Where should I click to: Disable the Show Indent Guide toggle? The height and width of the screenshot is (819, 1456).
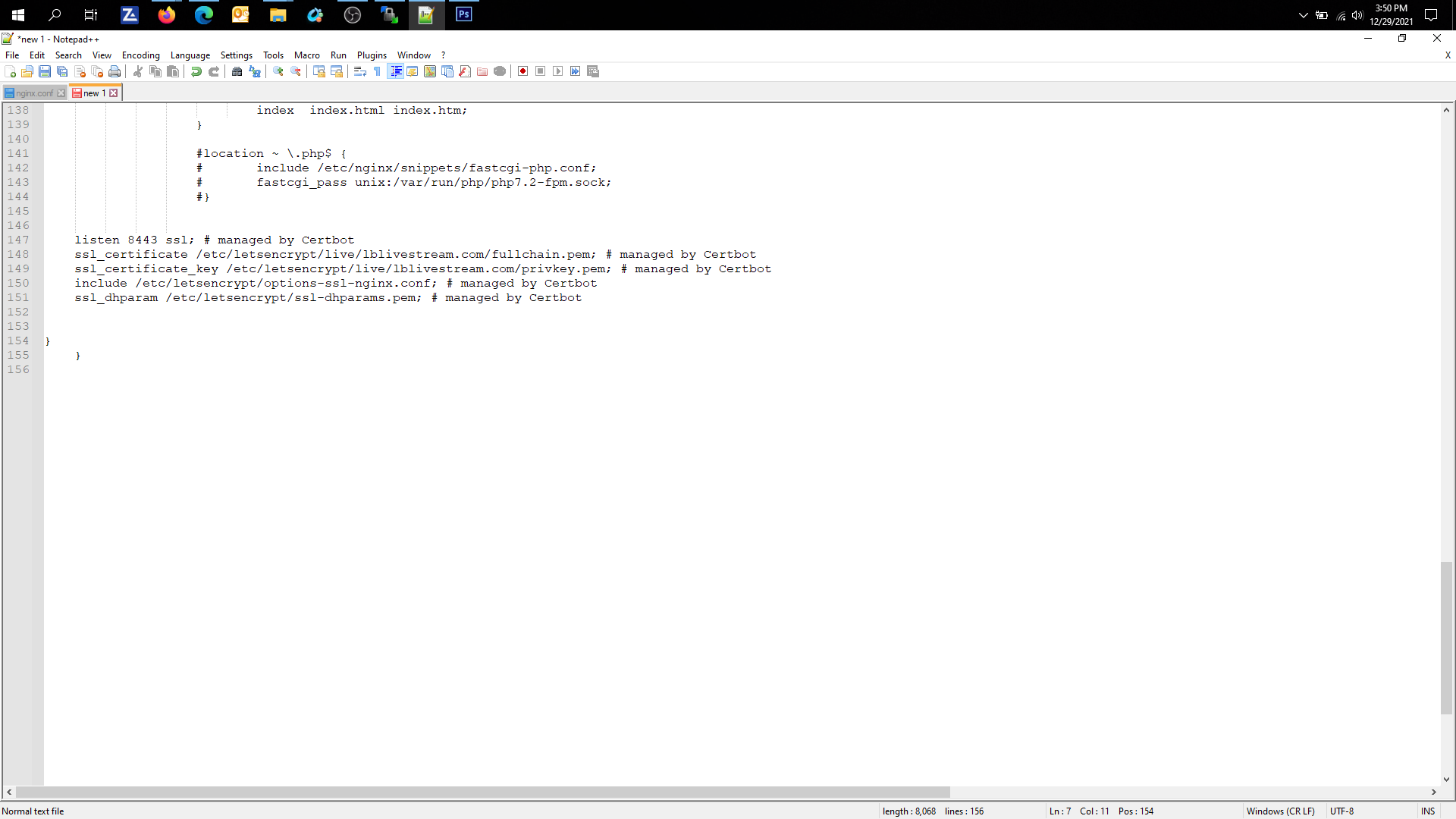click(395, 71)
